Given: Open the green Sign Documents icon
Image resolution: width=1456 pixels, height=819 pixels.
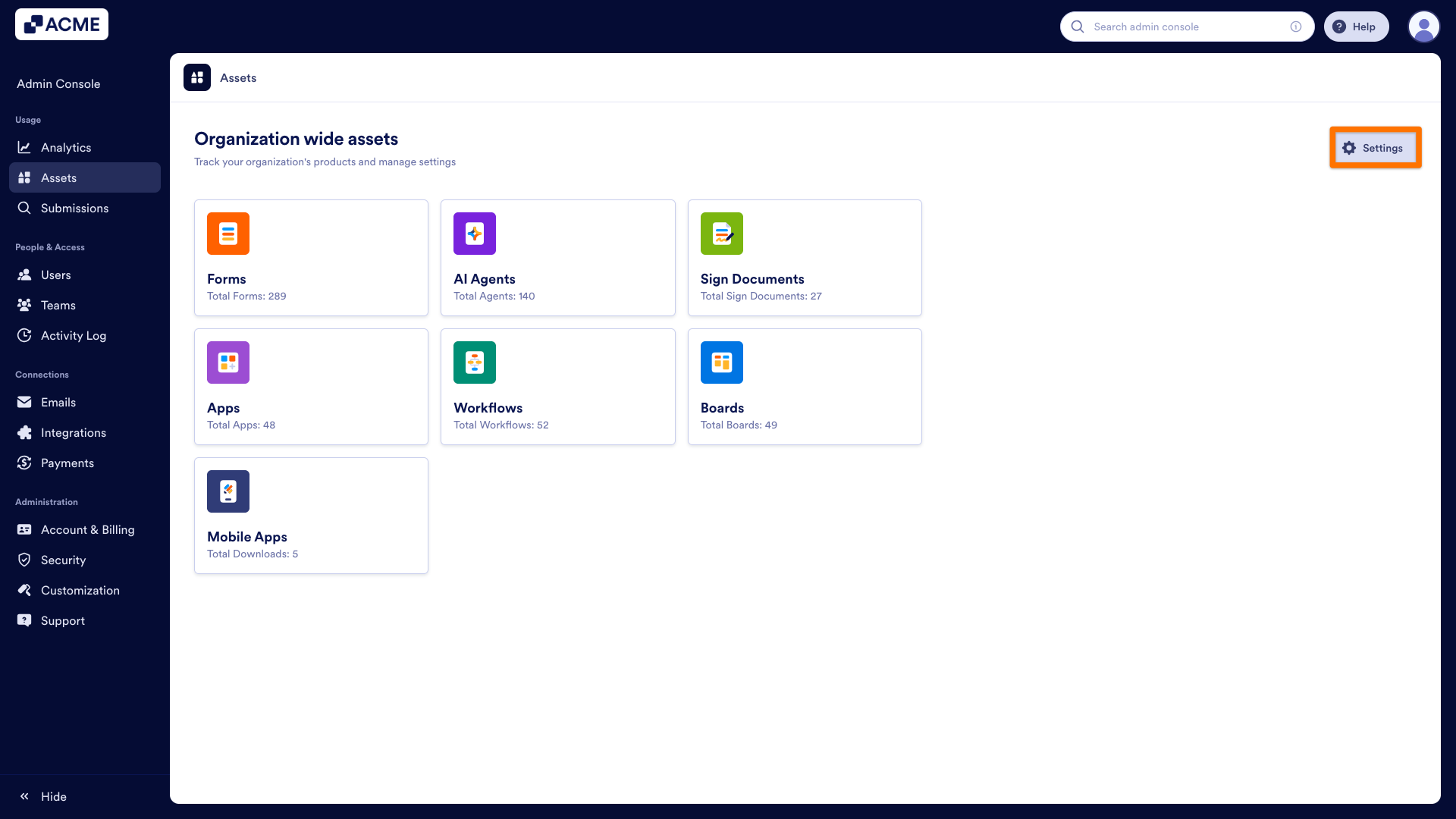Looking at the screenshot, I should click(721, 234).
